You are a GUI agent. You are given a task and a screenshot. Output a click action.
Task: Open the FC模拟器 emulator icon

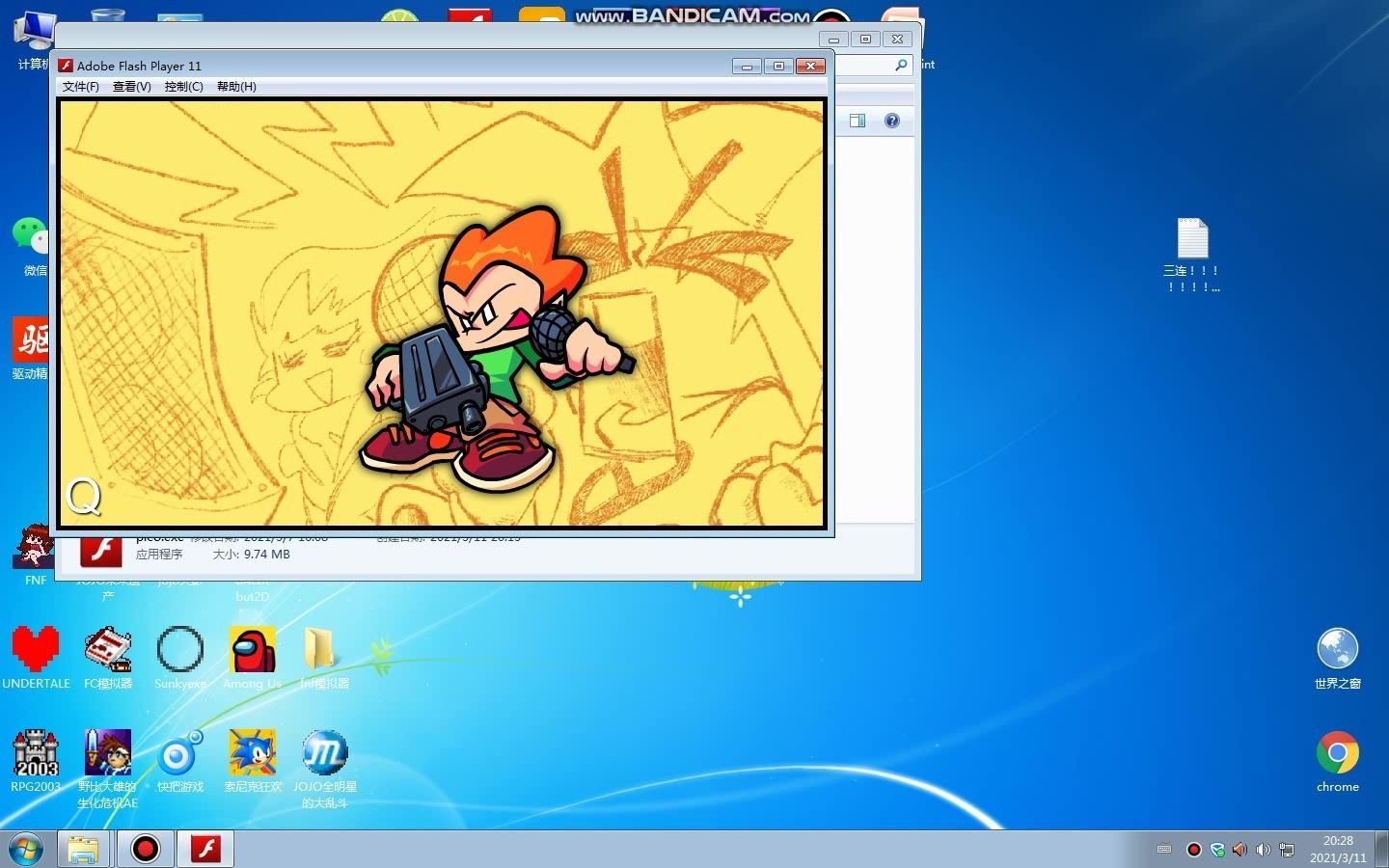click(108, 658)
